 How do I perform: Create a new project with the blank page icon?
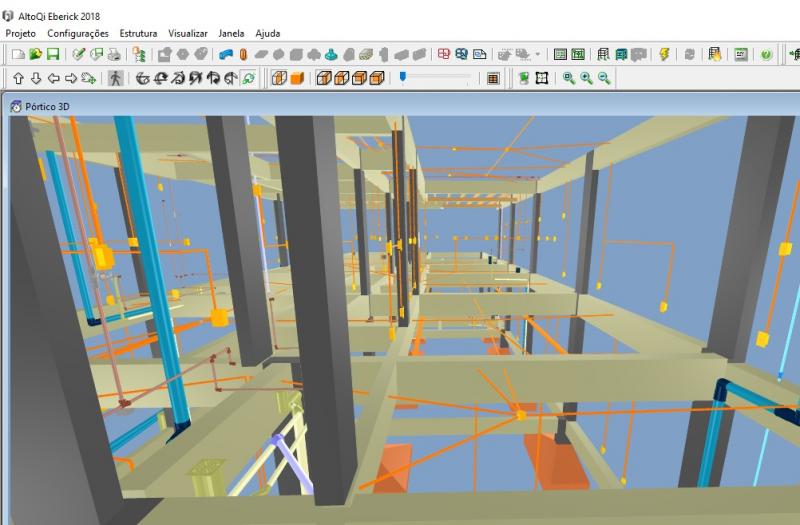tap(18, 54)
